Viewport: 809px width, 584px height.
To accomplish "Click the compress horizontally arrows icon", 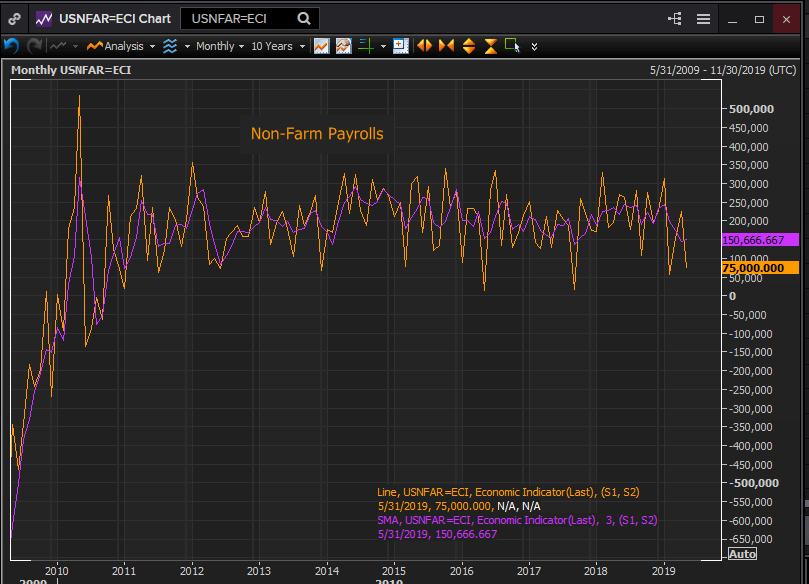I will pos(446,46).
